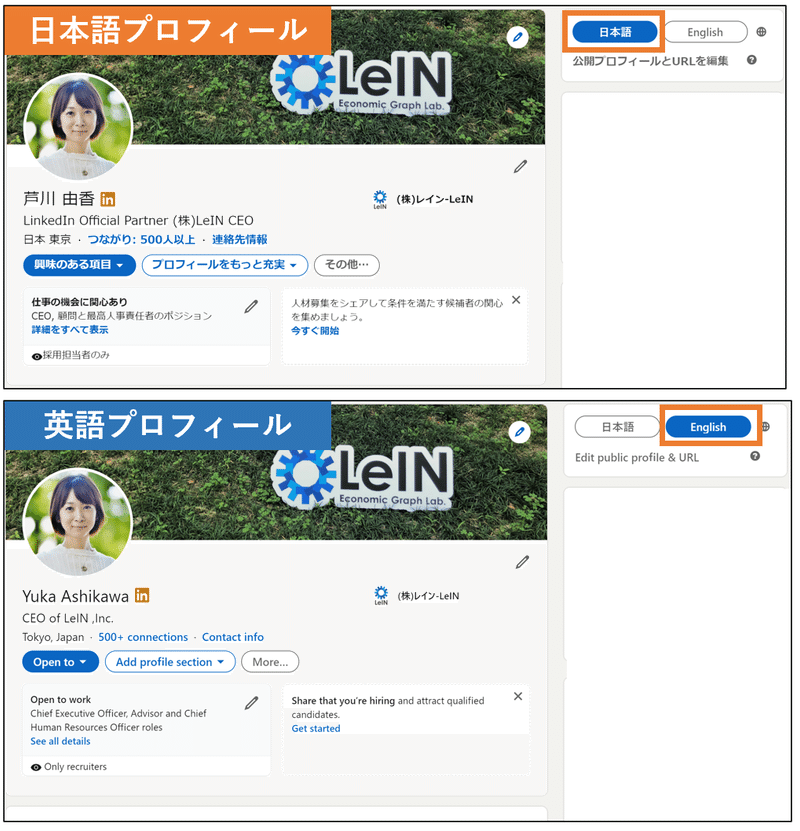
Task: Open 500+ connections link
Action: [143, 637]
